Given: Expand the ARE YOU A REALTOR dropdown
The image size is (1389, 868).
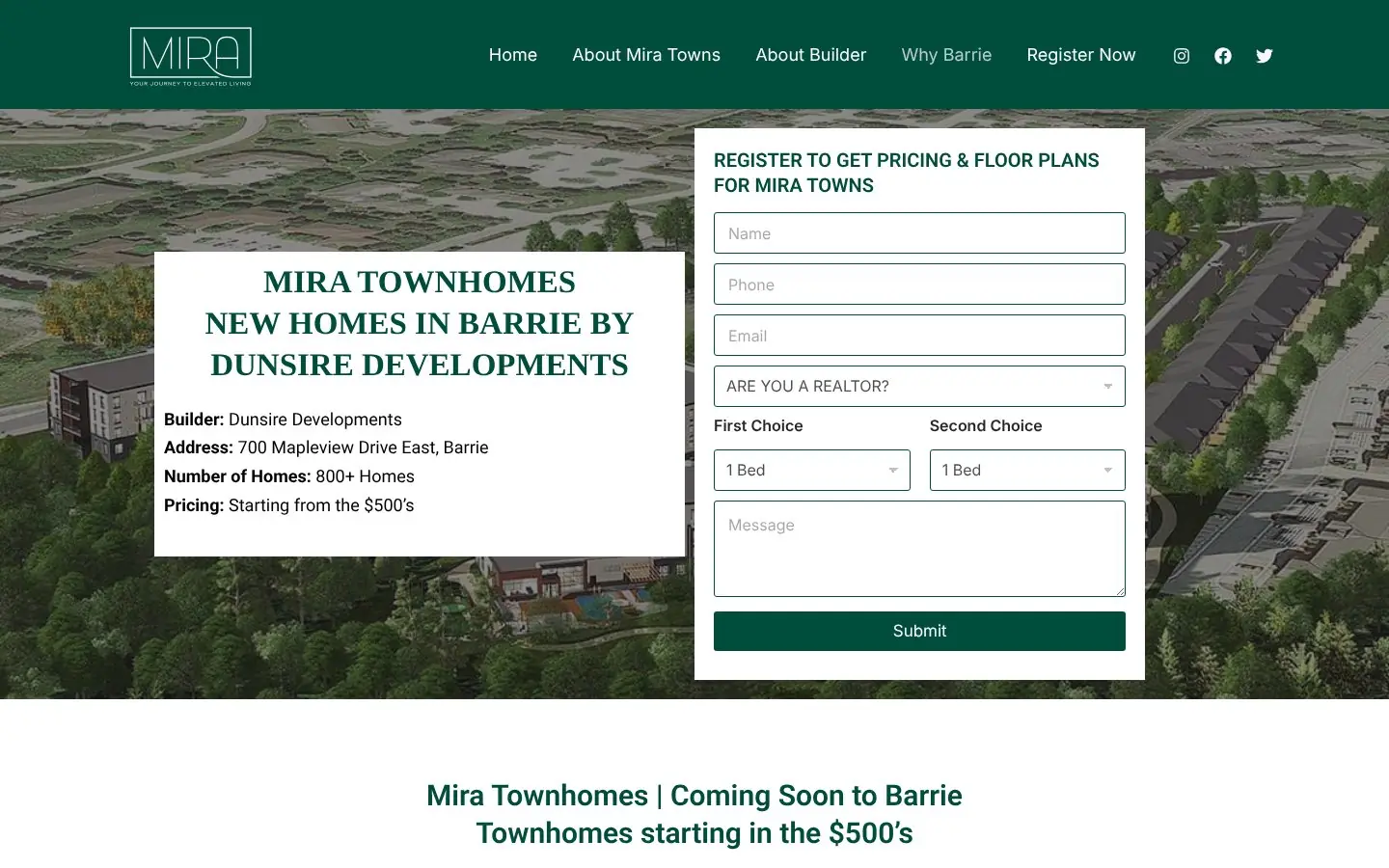Looking at the screenshot, I should tap(919, 386).
